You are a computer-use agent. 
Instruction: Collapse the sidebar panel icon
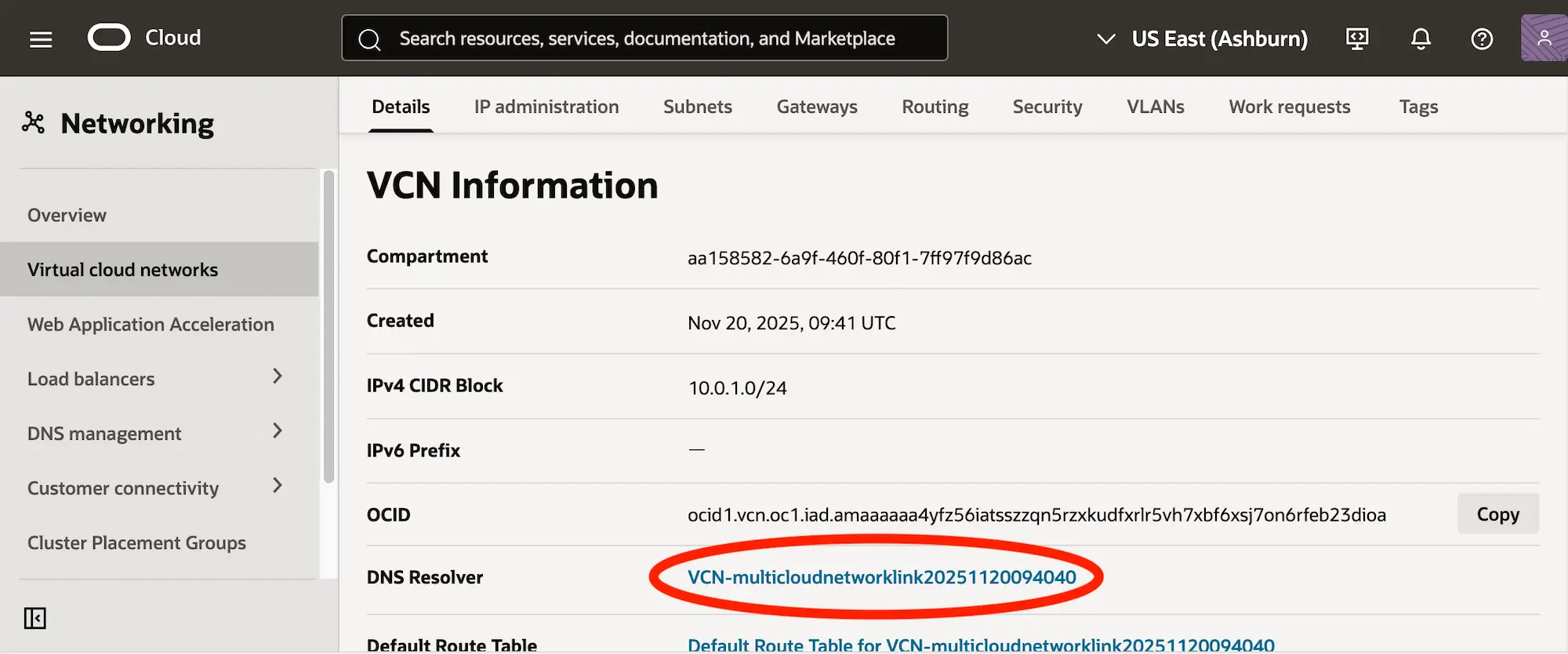pos(34,618)
